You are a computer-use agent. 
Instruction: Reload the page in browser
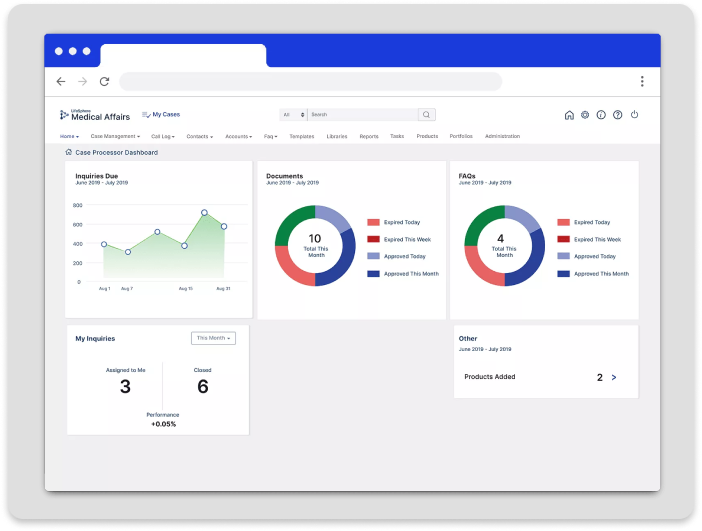(104, 82)
